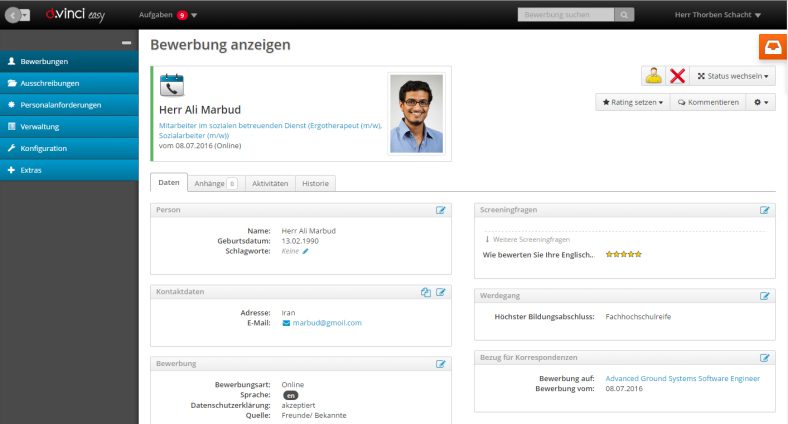Open the Rating setzen dropdown
788x424 pixels.
click(633, 102)
